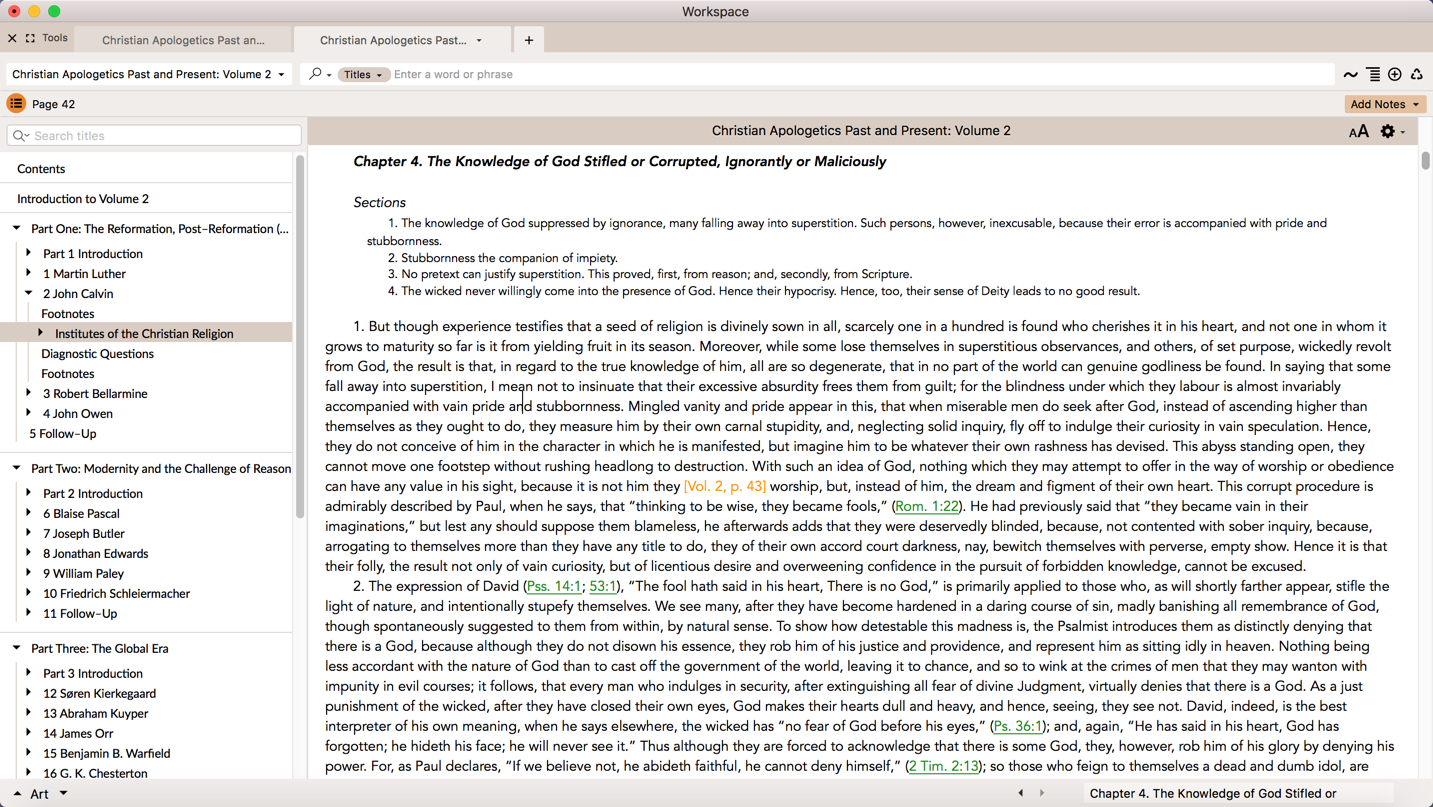Expand the 14 James Orr entry
The image size is (1433, 807).
(29, 733)
